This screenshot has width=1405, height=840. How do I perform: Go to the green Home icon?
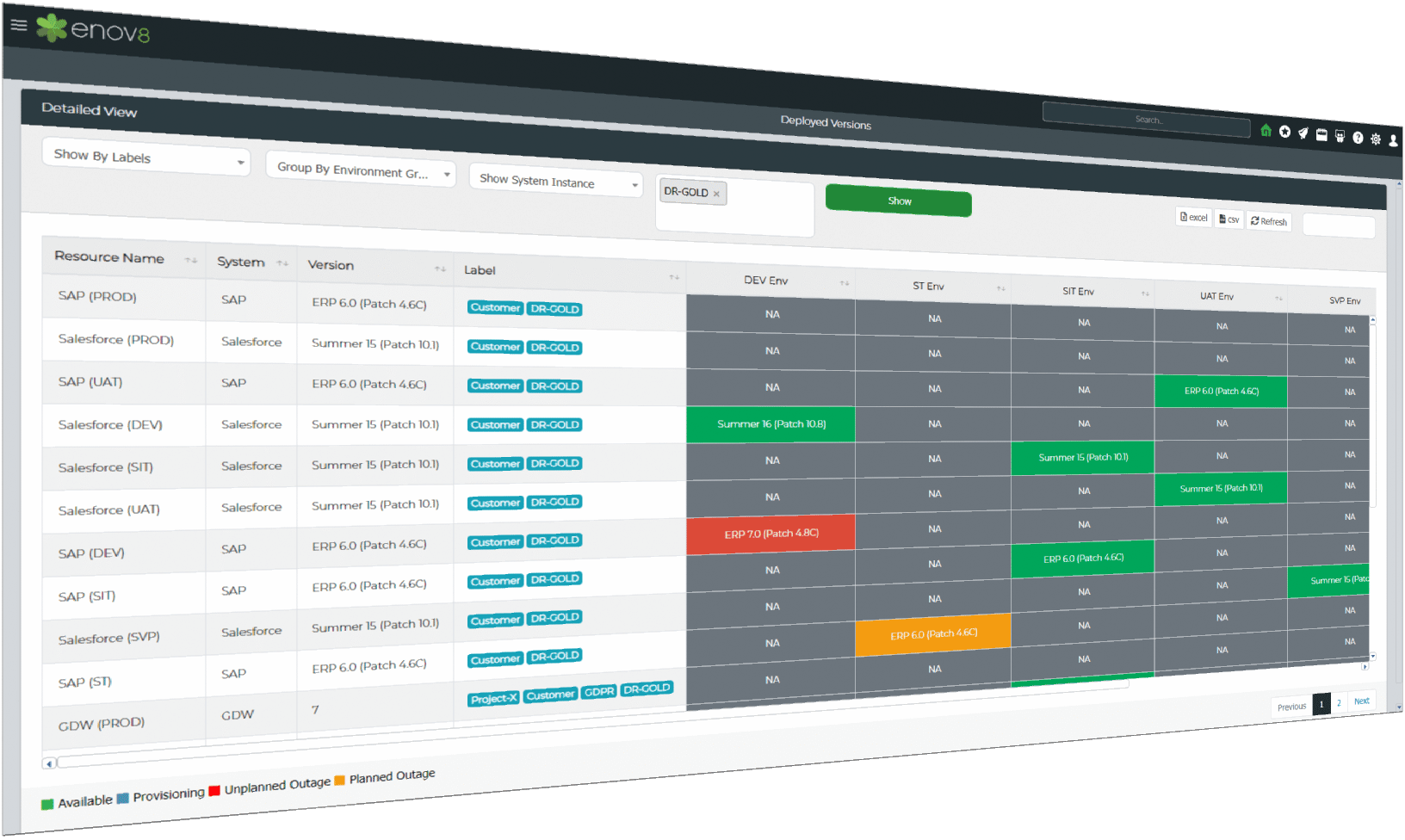pos(1266,131)
